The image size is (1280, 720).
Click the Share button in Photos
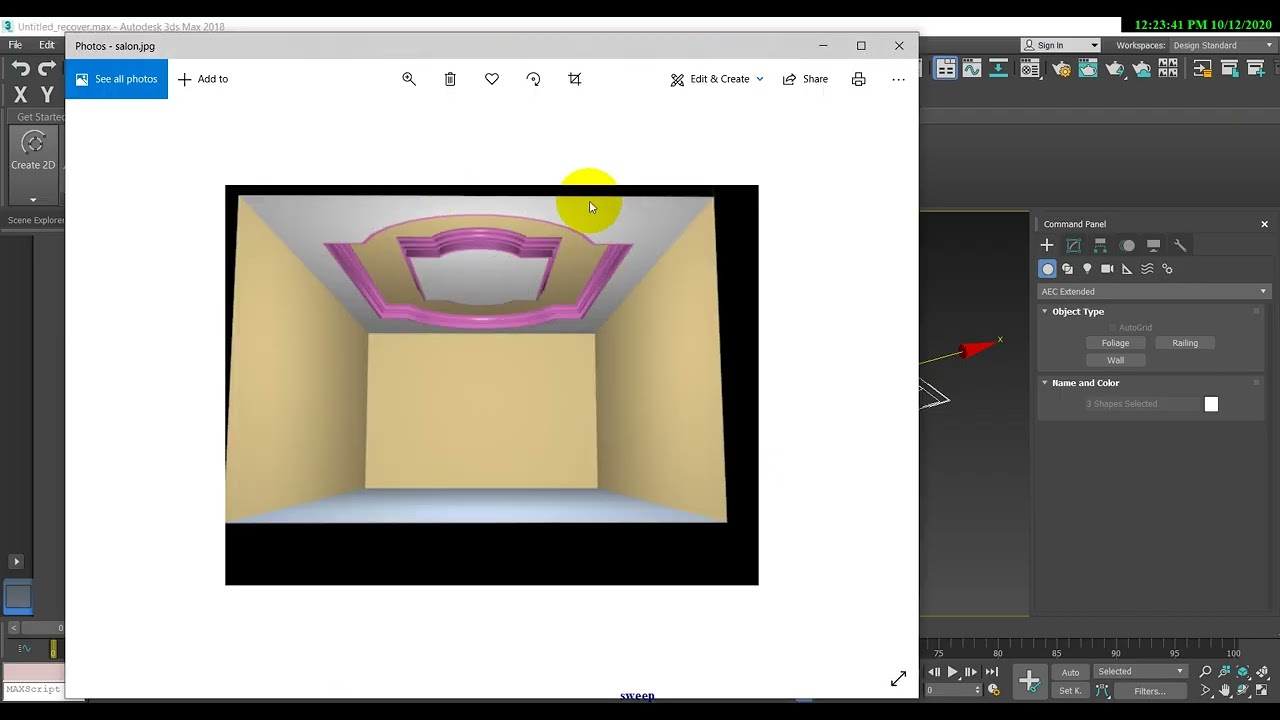point(805,79)
